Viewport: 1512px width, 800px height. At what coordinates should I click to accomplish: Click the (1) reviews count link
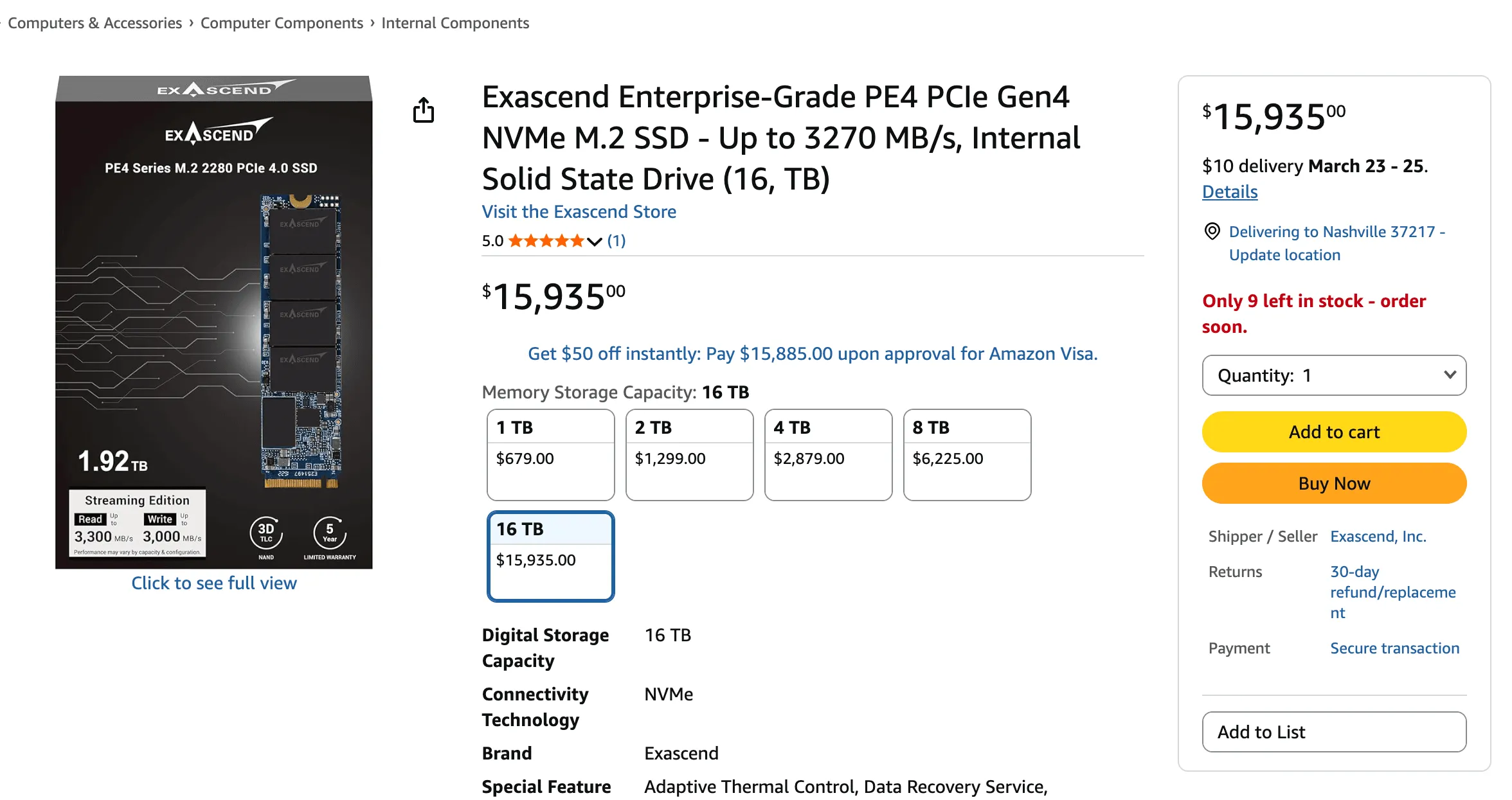[616, 241]
